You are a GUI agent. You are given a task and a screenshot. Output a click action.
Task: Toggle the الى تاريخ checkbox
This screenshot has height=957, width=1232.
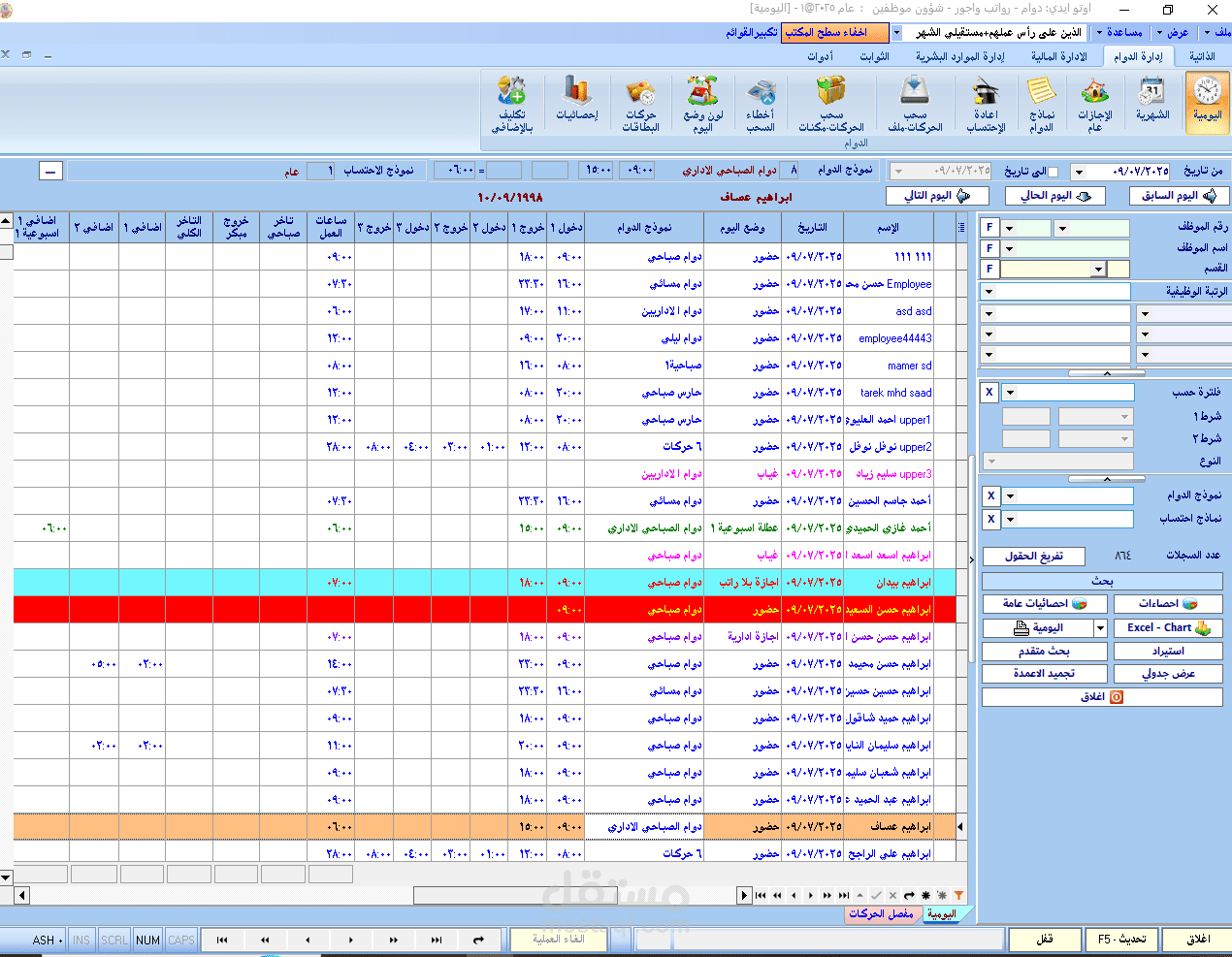[1053, 172]
